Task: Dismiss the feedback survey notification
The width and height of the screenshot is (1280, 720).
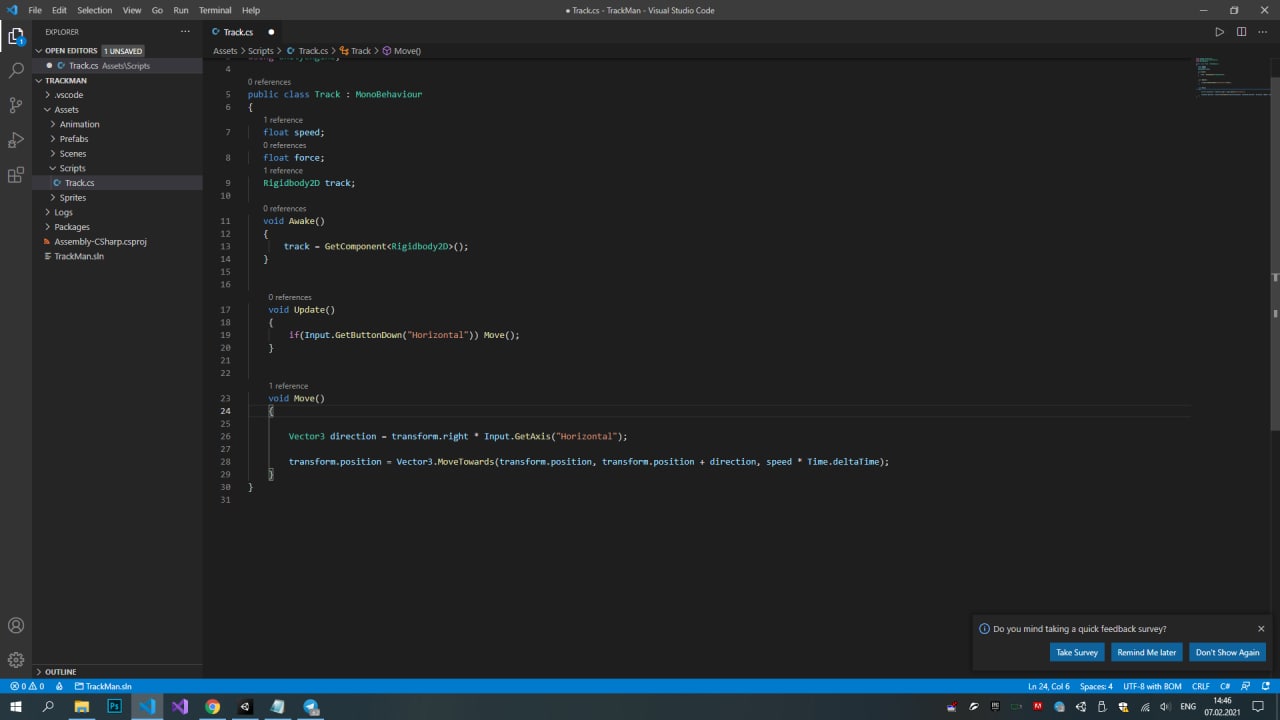Action: pos(1261,629)
